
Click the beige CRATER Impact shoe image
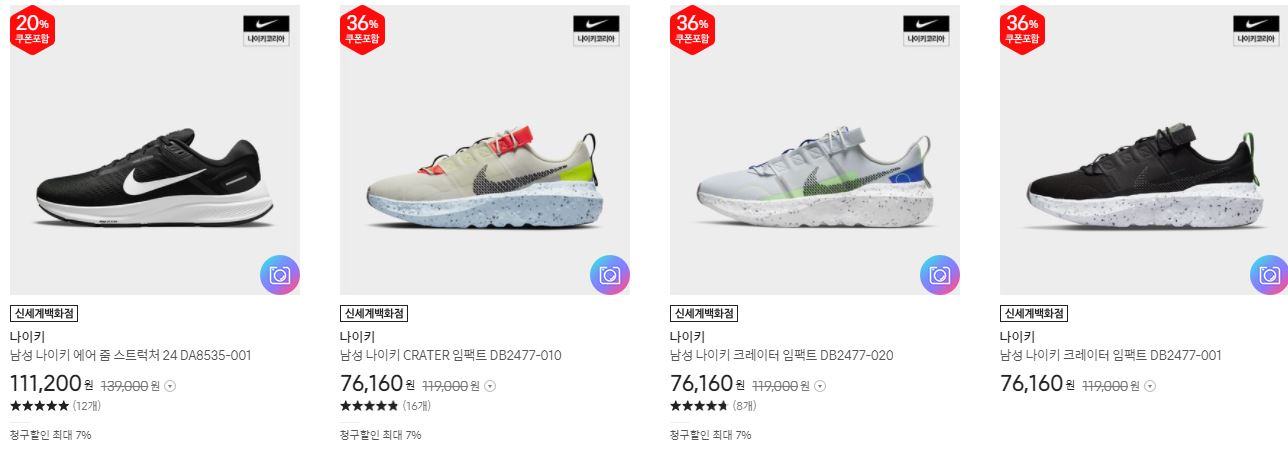[485, 150]
